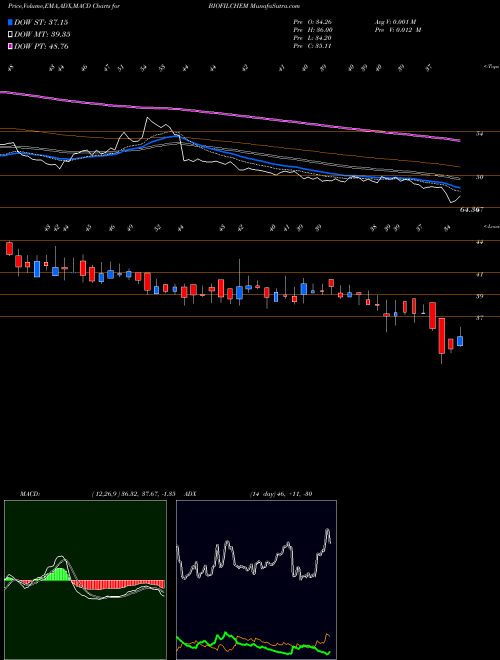Viewport: 500px width, 660px height.
Task: Open the dark blue ADX indicator chart panel
Action: [x=256, y=580]
